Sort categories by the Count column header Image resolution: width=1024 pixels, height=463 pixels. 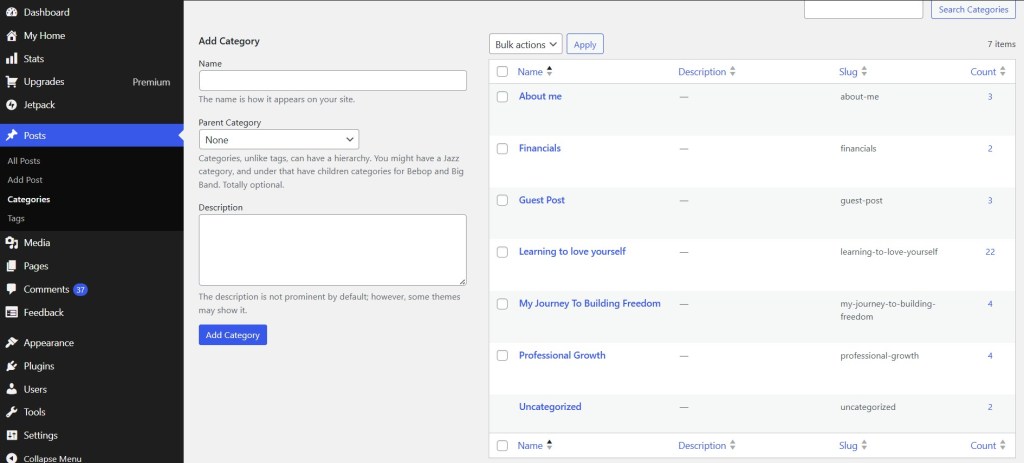click(983, 72)
